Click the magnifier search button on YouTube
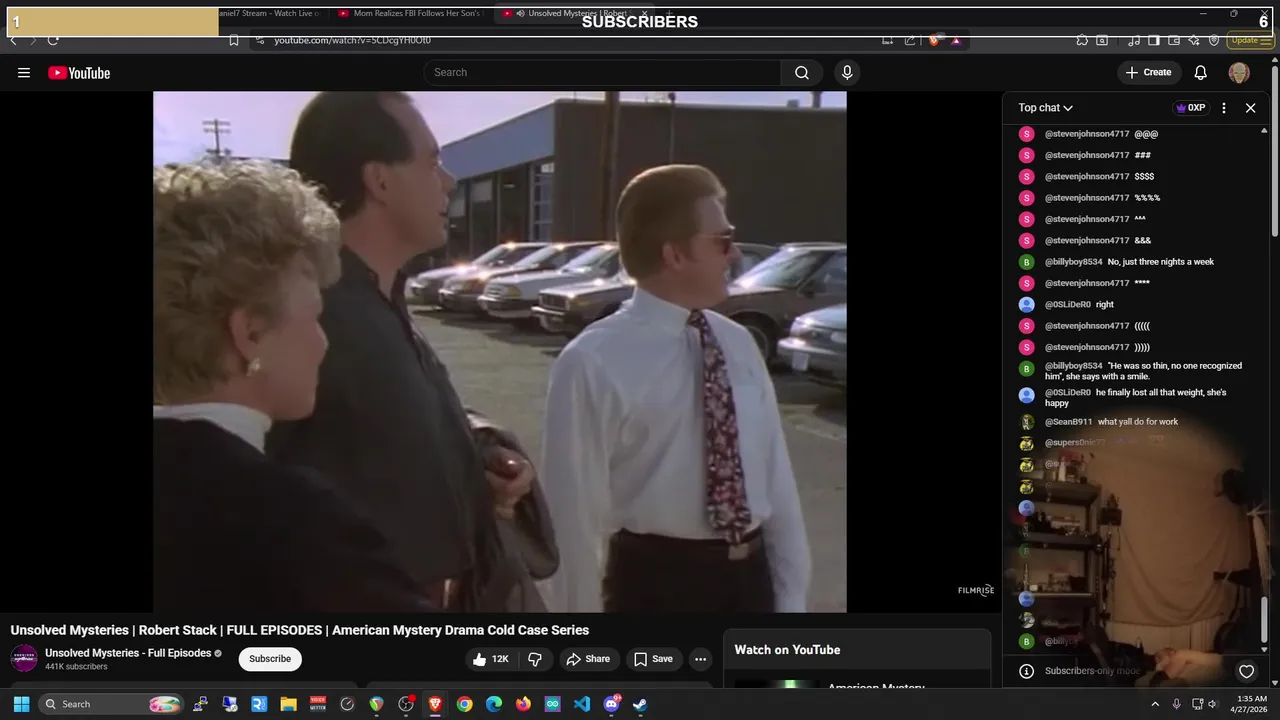This screenshot has height=720, width=1280. [x=802, y=72]
